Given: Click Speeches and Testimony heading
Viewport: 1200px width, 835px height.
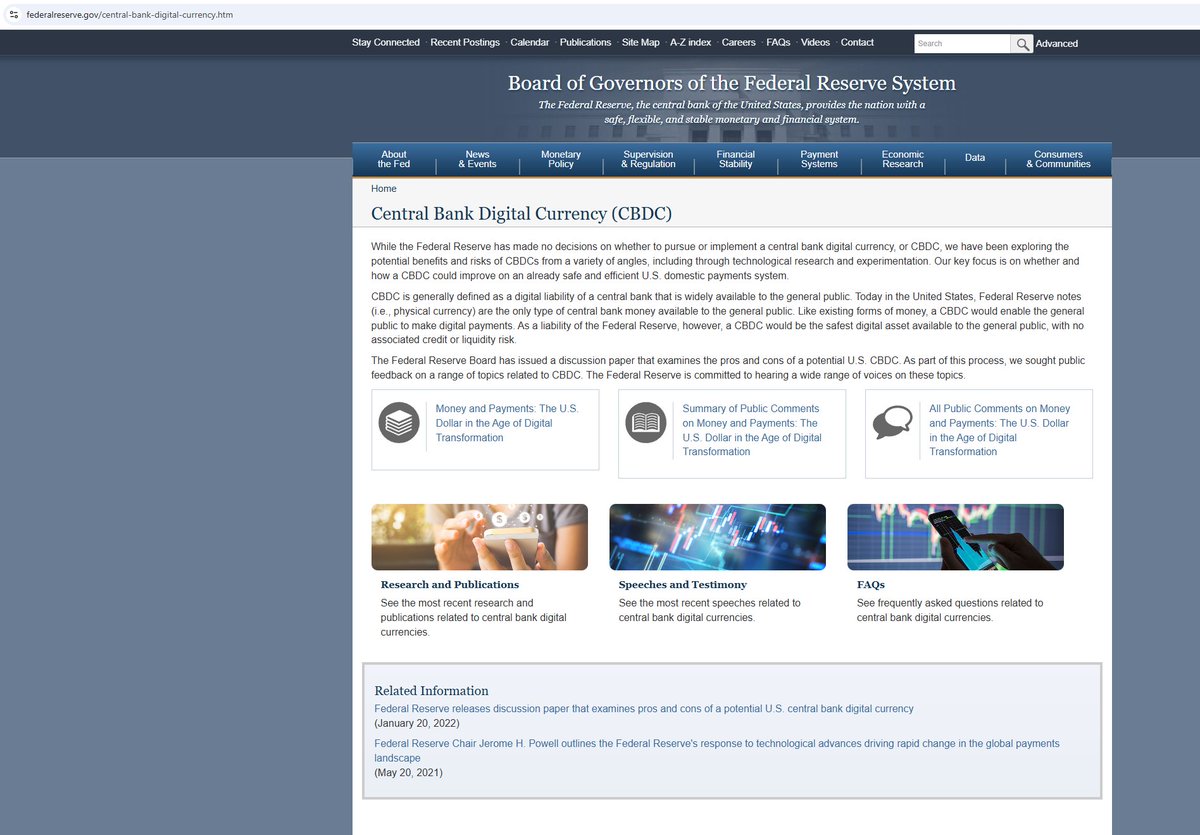Looking at the screenshot, I should pyautogui.click(x=683, y=584).
